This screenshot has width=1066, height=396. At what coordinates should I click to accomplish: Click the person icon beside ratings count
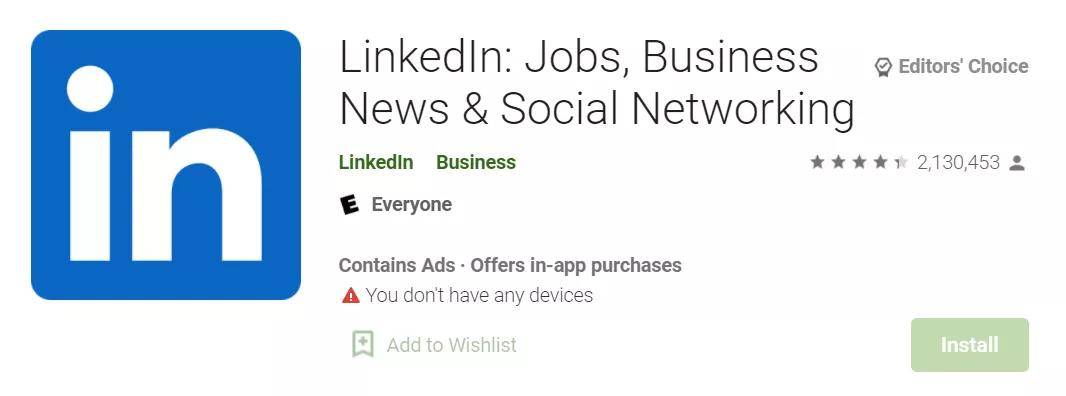1017,163
